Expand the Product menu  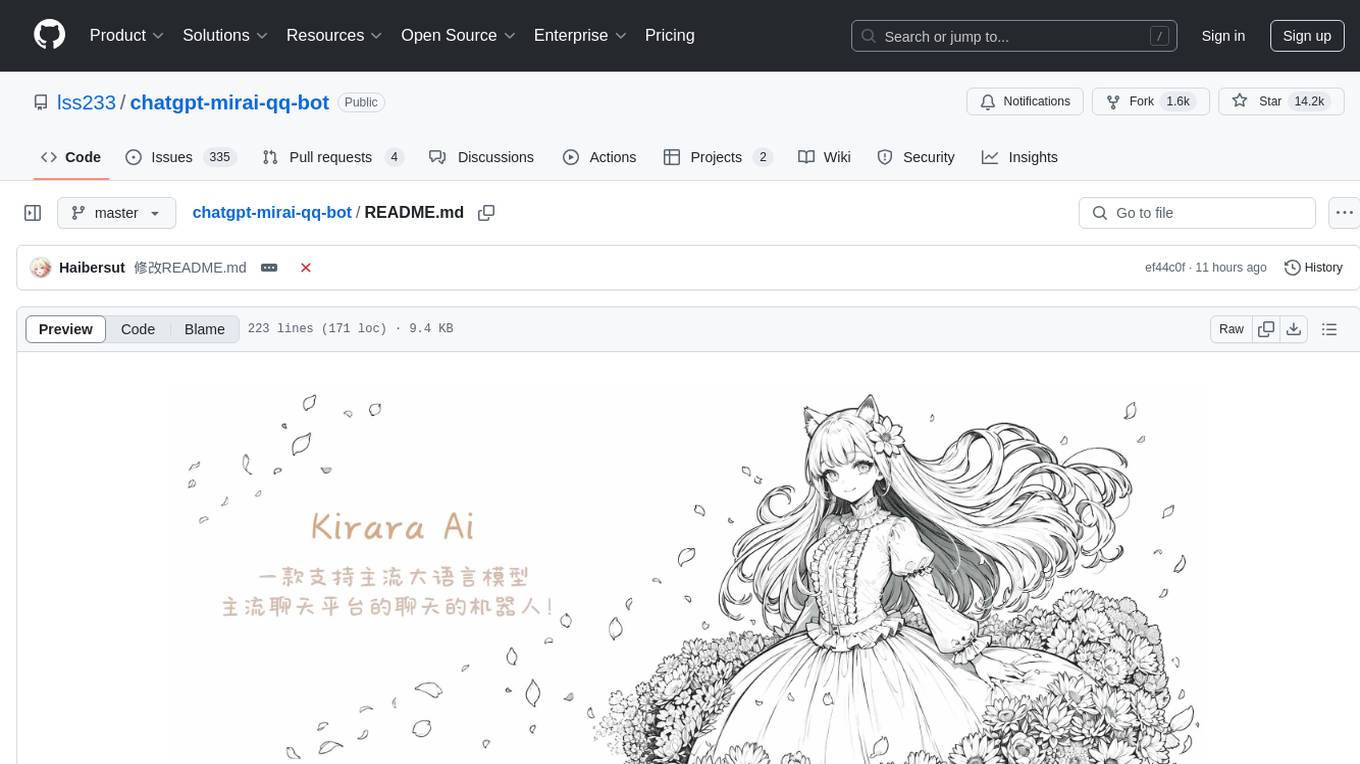pyautogui.click(x=127, y=35)
